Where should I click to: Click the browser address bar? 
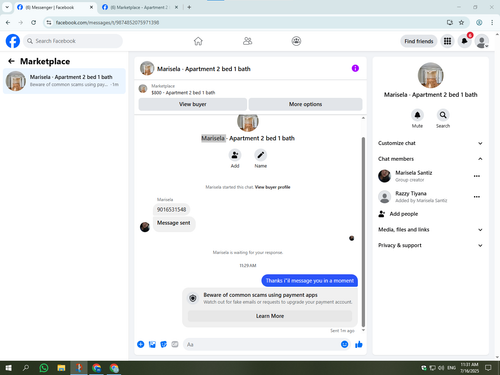[x=247, y=22]
